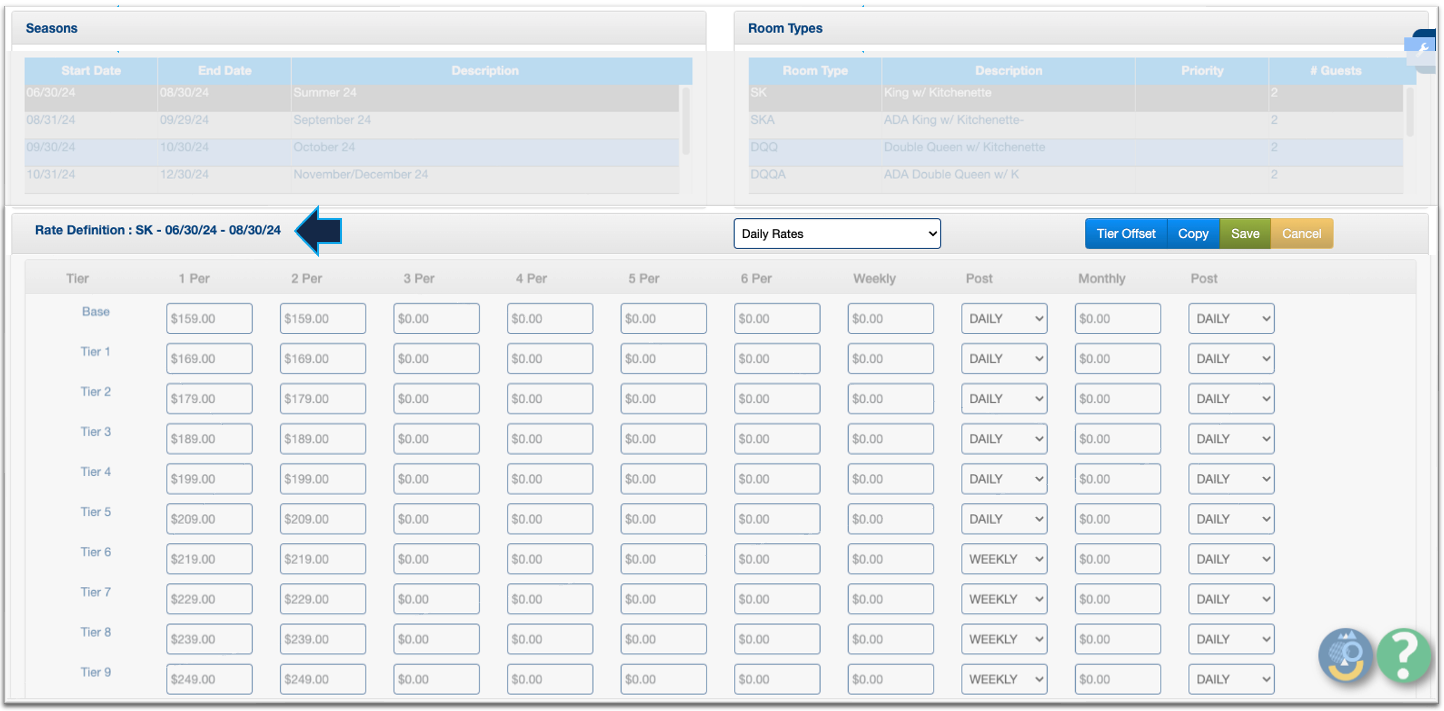Click the Base 1 Per rate field
Image resolution: width=1444 pixels, height=711 pixels.
pos(209,319)
